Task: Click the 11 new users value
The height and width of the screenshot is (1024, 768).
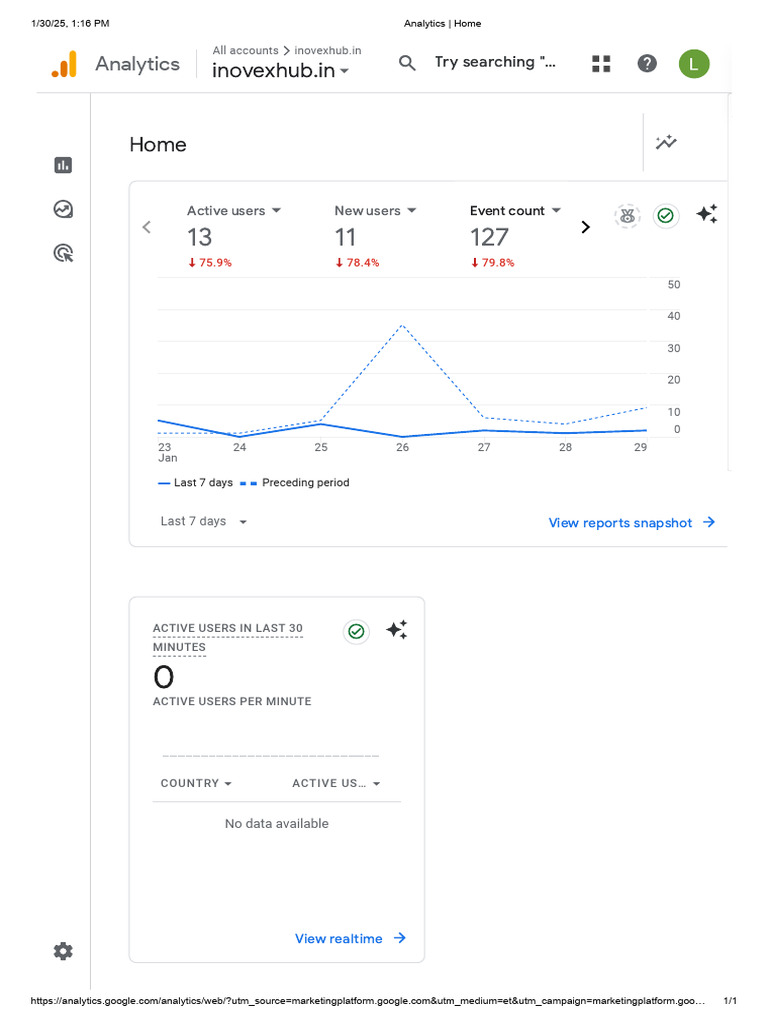Action: tap(345, 237)
